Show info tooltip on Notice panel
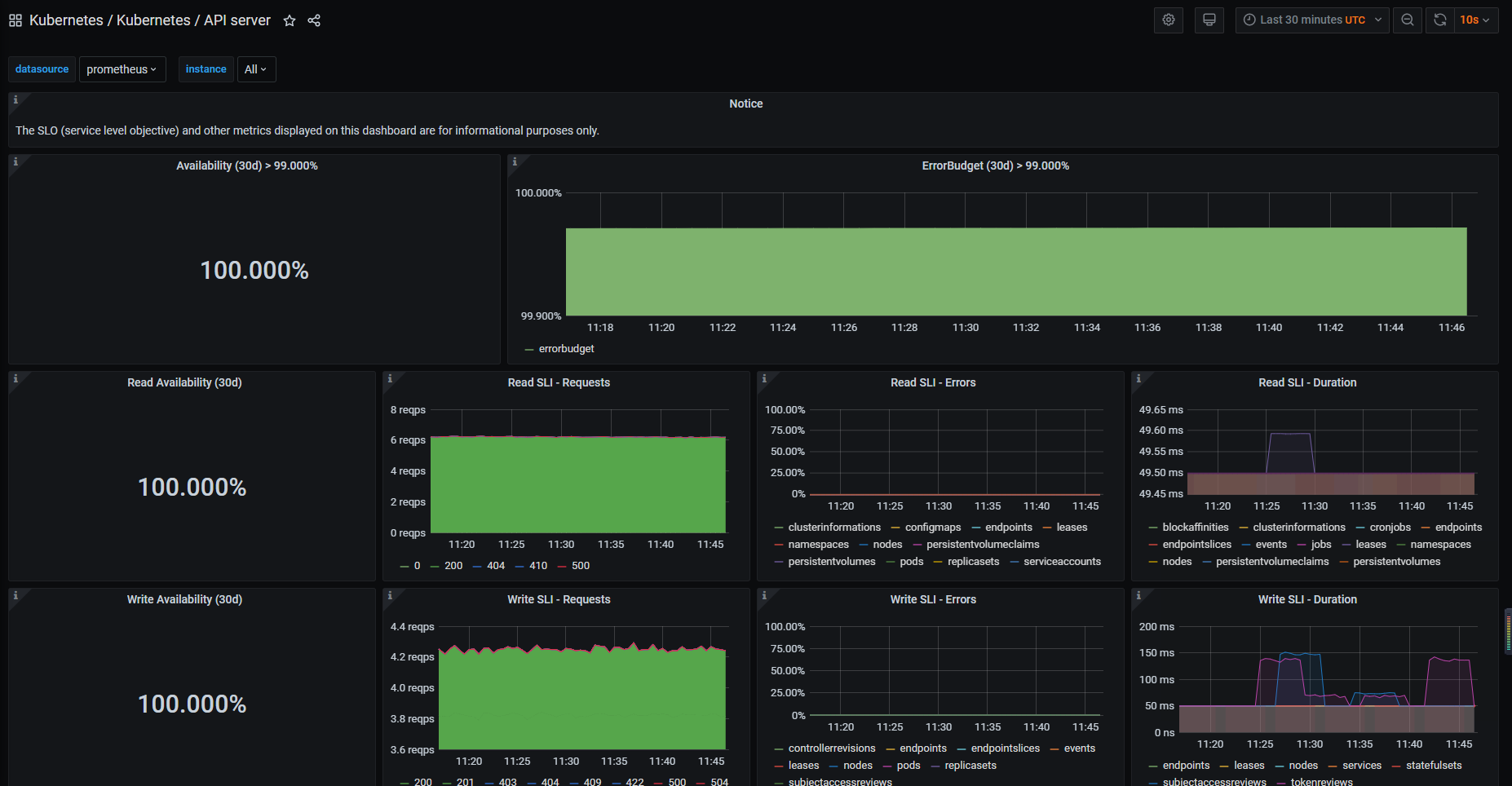This screenshot has width=1512, height=786. point(15,99)
